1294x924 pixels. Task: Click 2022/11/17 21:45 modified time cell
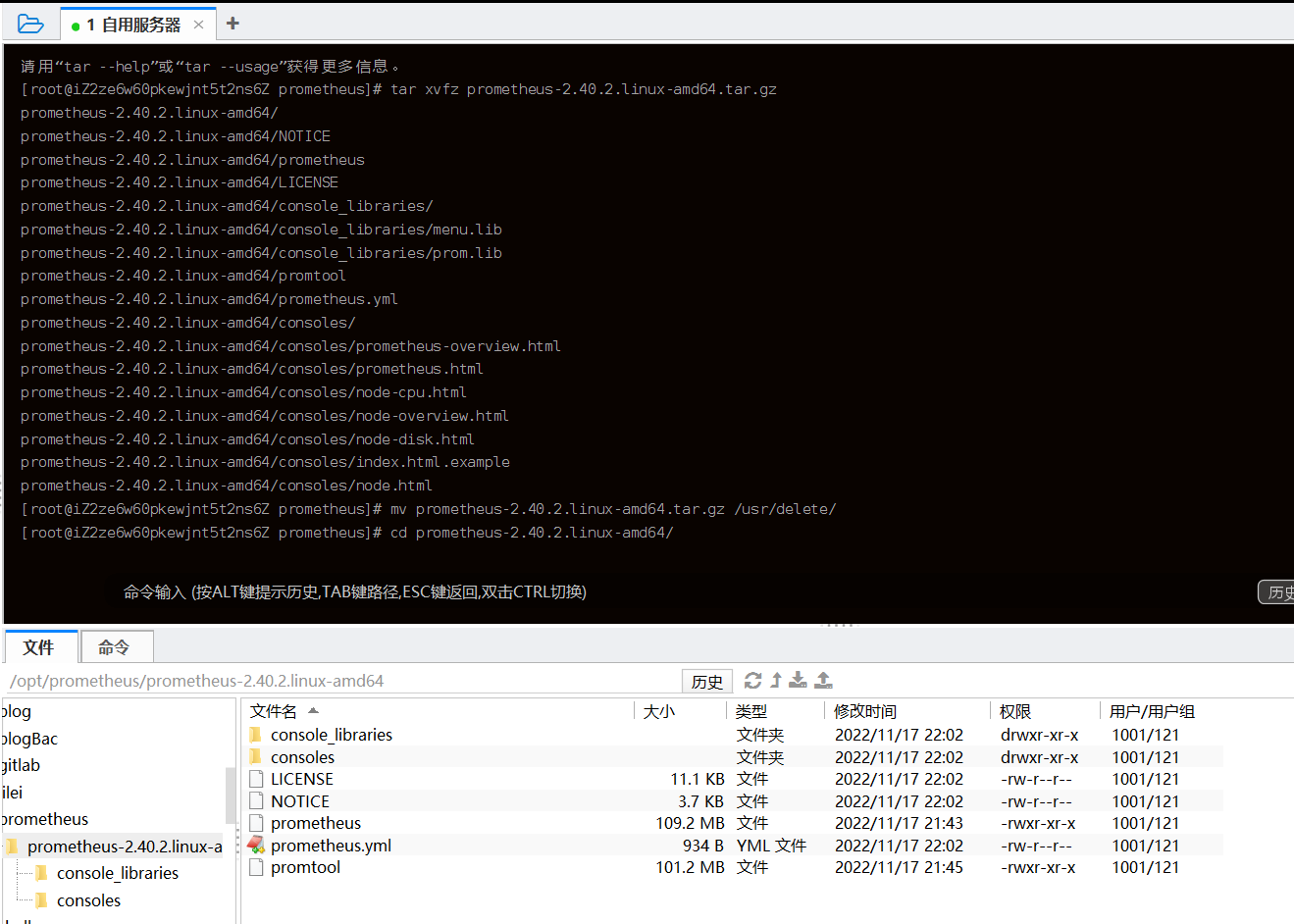coord(899,867)
